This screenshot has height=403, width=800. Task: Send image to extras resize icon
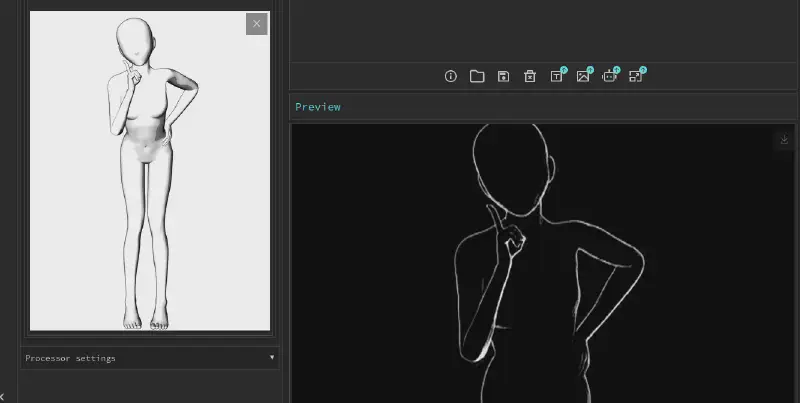[x=636, y=76]
